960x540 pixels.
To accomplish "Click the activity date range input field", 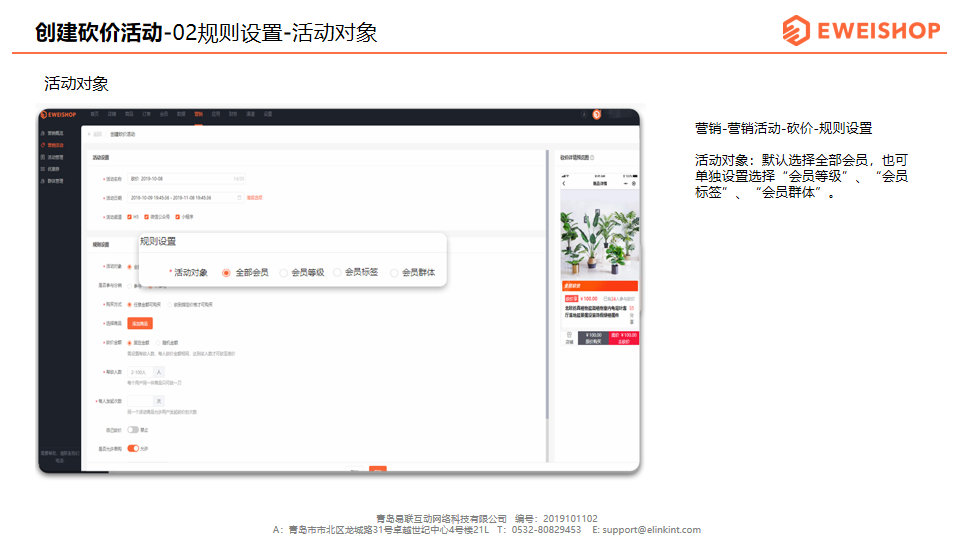I will coord(186,198).
